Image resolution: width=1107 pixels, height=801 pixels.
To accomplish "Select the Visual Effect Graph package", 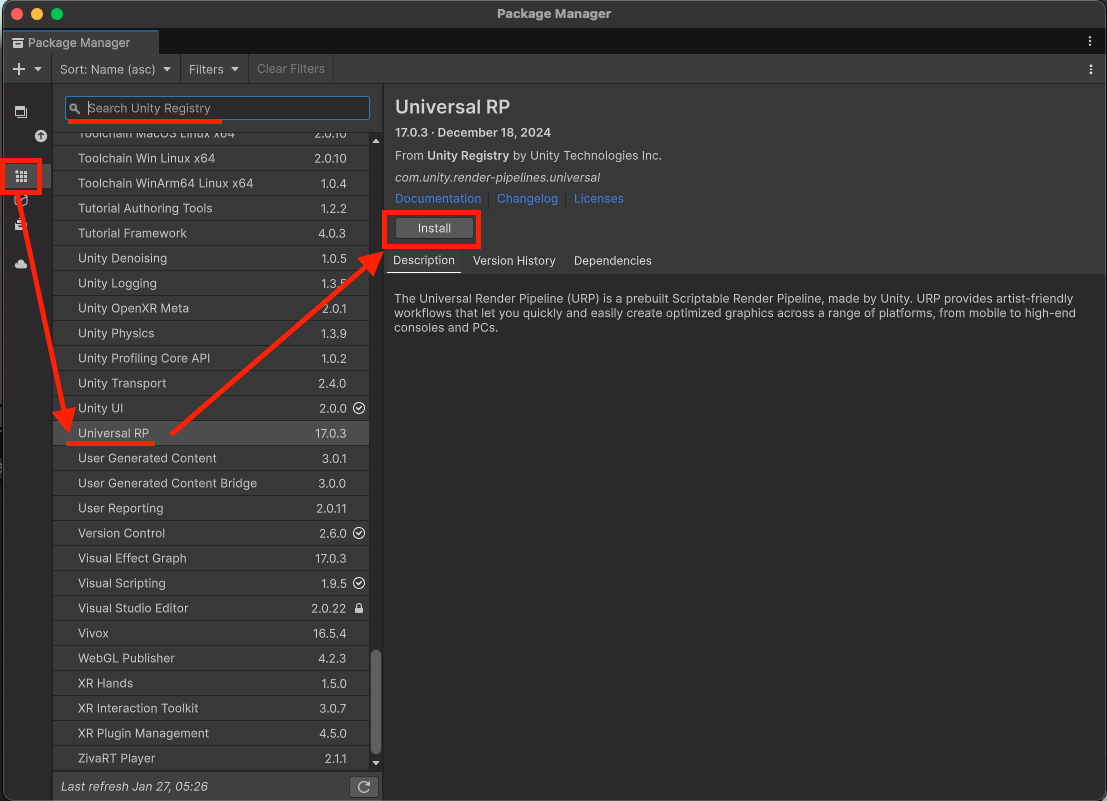I will click(x=132, y=558).
